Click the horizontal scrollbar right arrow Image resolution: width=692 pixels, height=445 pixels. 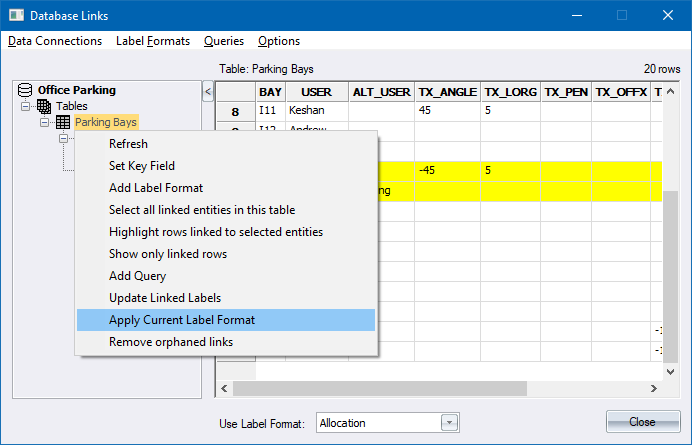[x=654, y=389]
